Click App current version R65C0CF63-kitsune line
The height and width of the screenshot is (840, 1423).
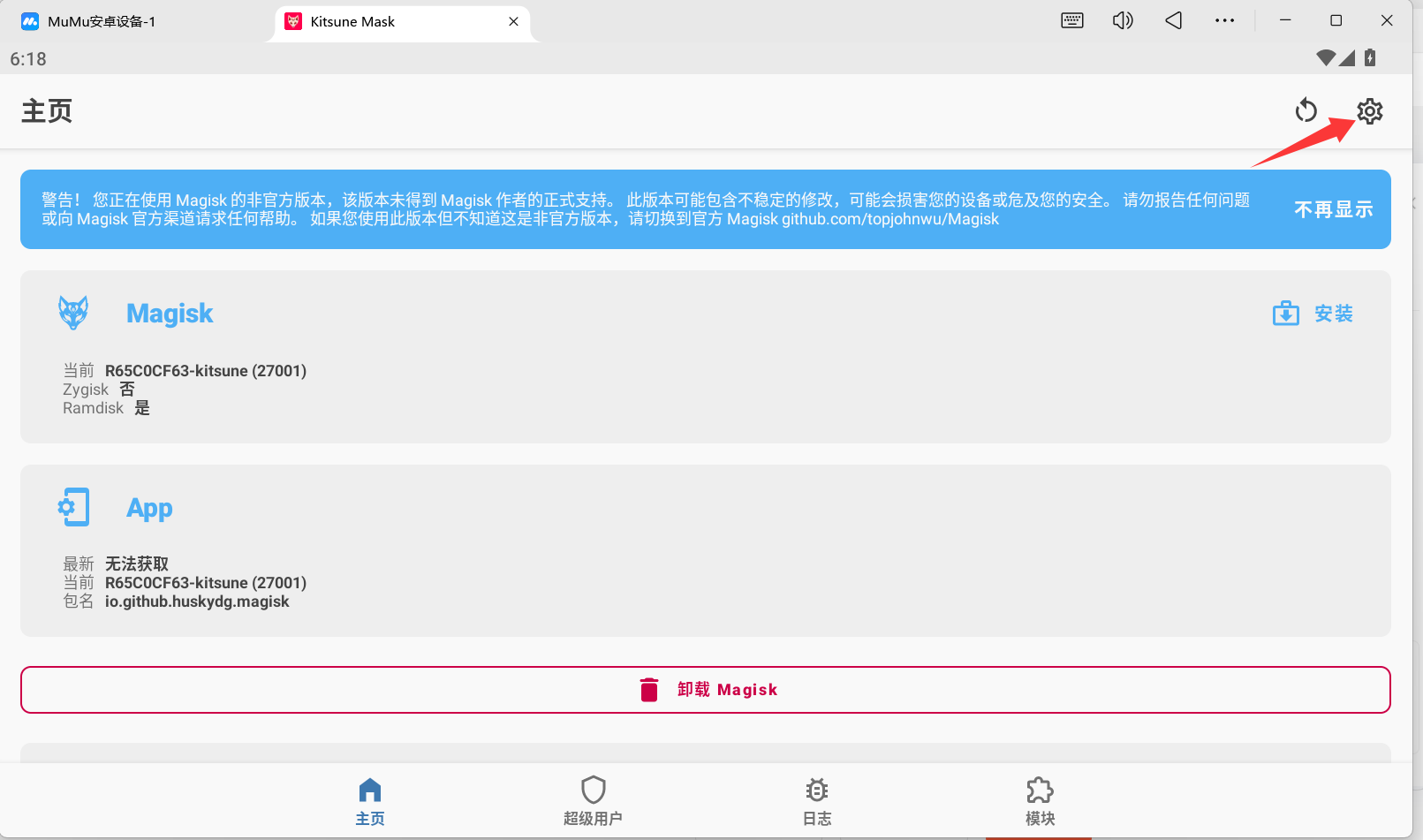(185, 583)
